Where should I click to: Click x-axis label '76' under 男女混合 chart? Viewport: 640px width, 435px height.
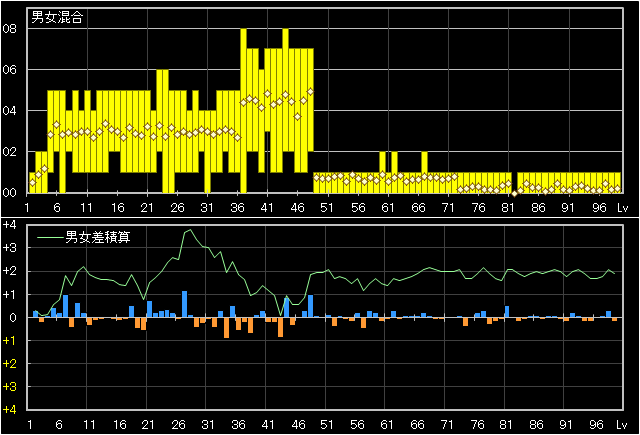coord(478,208)
